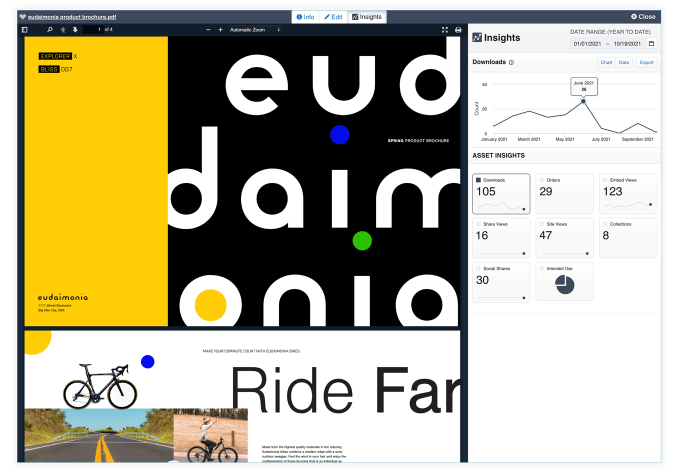
Task: Click the start date 01/01/2021 field
Action: pos(587,44)
